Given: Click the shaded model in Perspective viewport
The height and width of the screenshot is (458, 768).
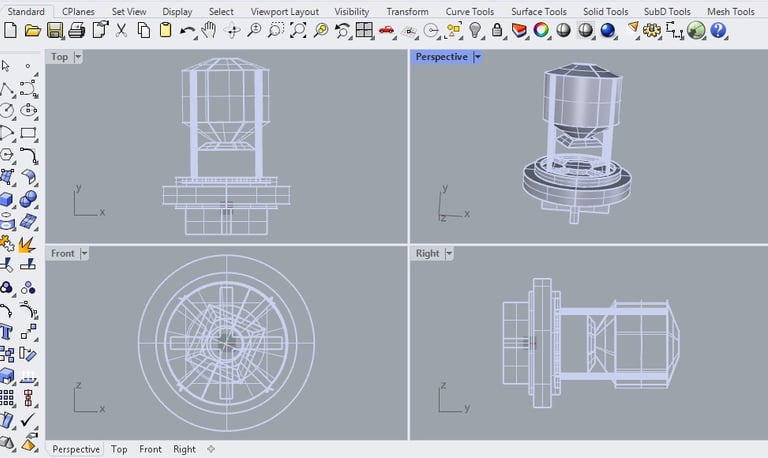Looking at the screenshot, I should coord(578,142).
